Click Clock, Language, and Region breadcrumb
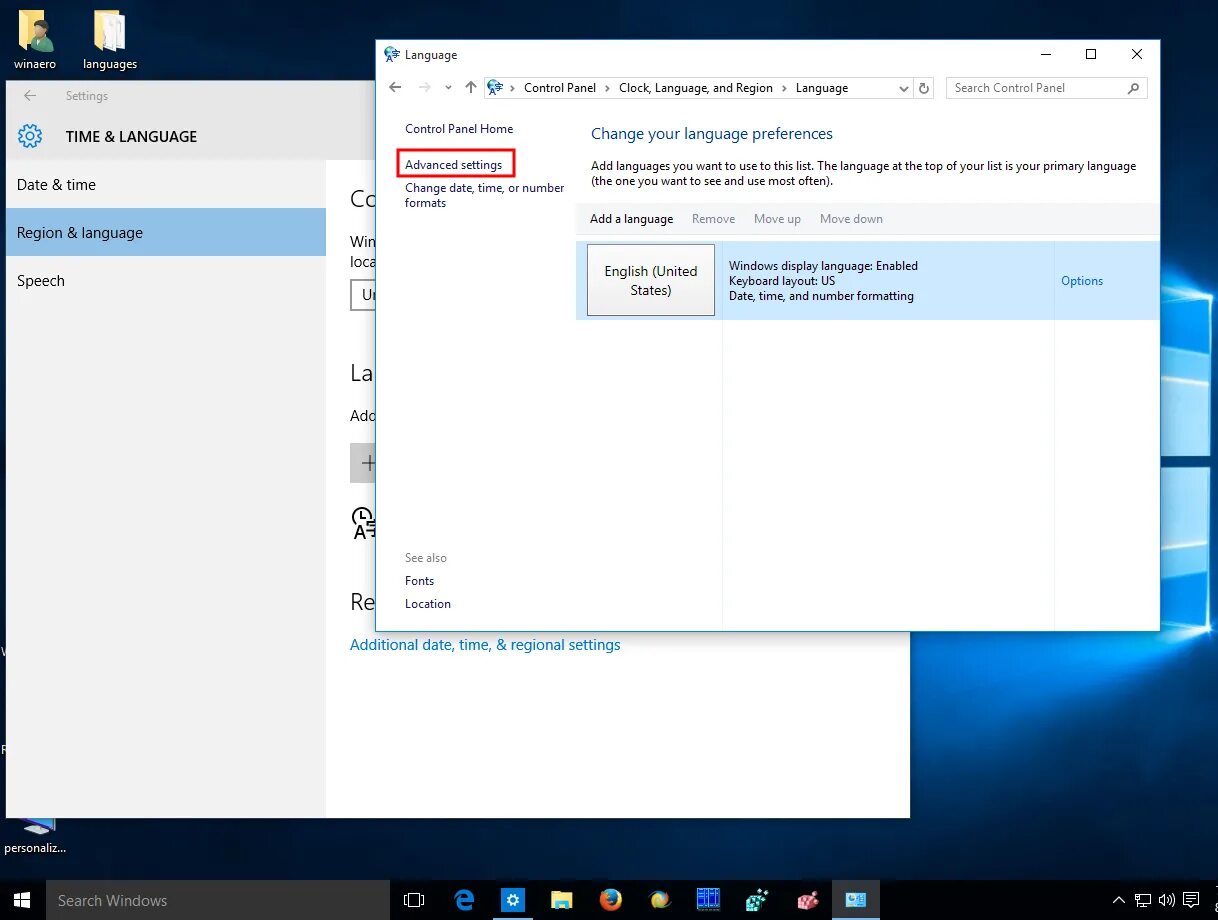The height and width of the screenshot is (920, 1218). (x=696, y=88)
